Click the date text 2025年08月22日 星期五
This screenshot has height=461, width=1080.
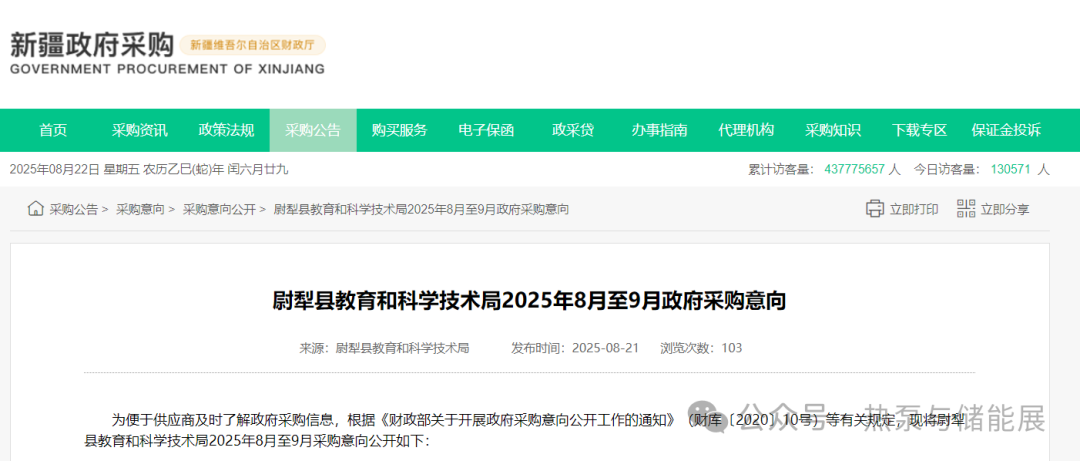pos(74,170)
